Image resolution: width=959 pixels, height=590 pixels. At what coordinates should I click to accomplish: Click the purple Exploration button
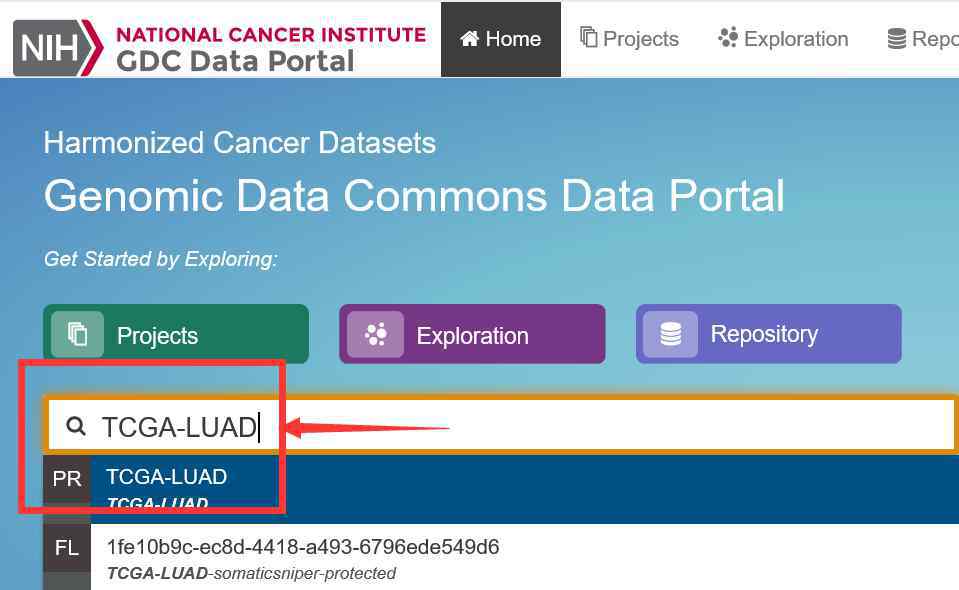click(x=472, y=334)
